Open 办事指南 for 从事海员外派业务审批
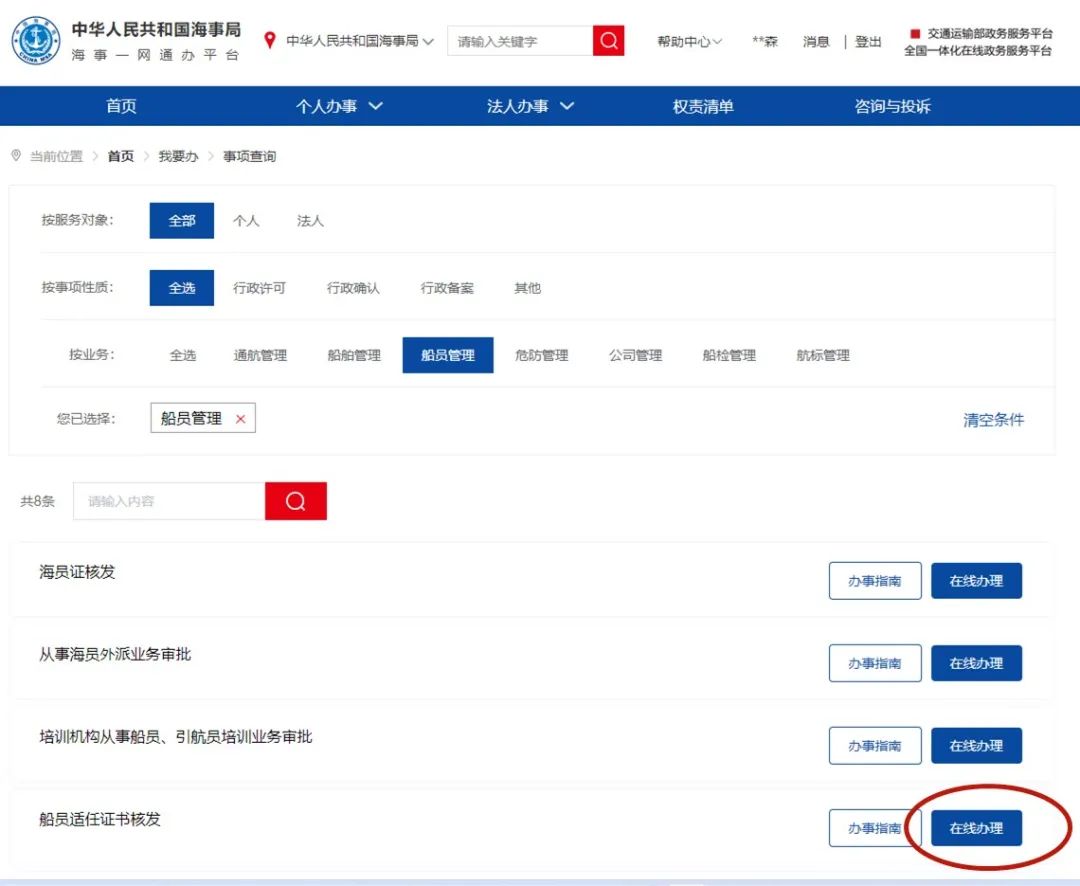This screenshot has height=886, width=1080. point(875,663)
